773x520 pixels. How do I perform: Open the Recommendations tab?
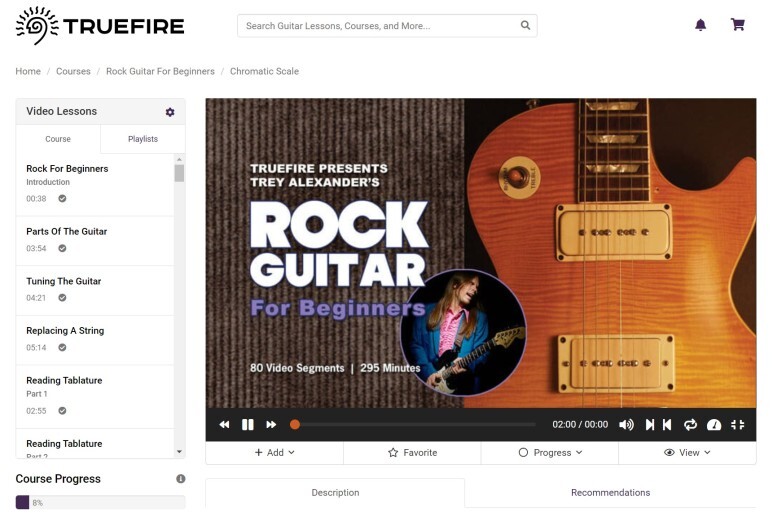tap(610, 492)
